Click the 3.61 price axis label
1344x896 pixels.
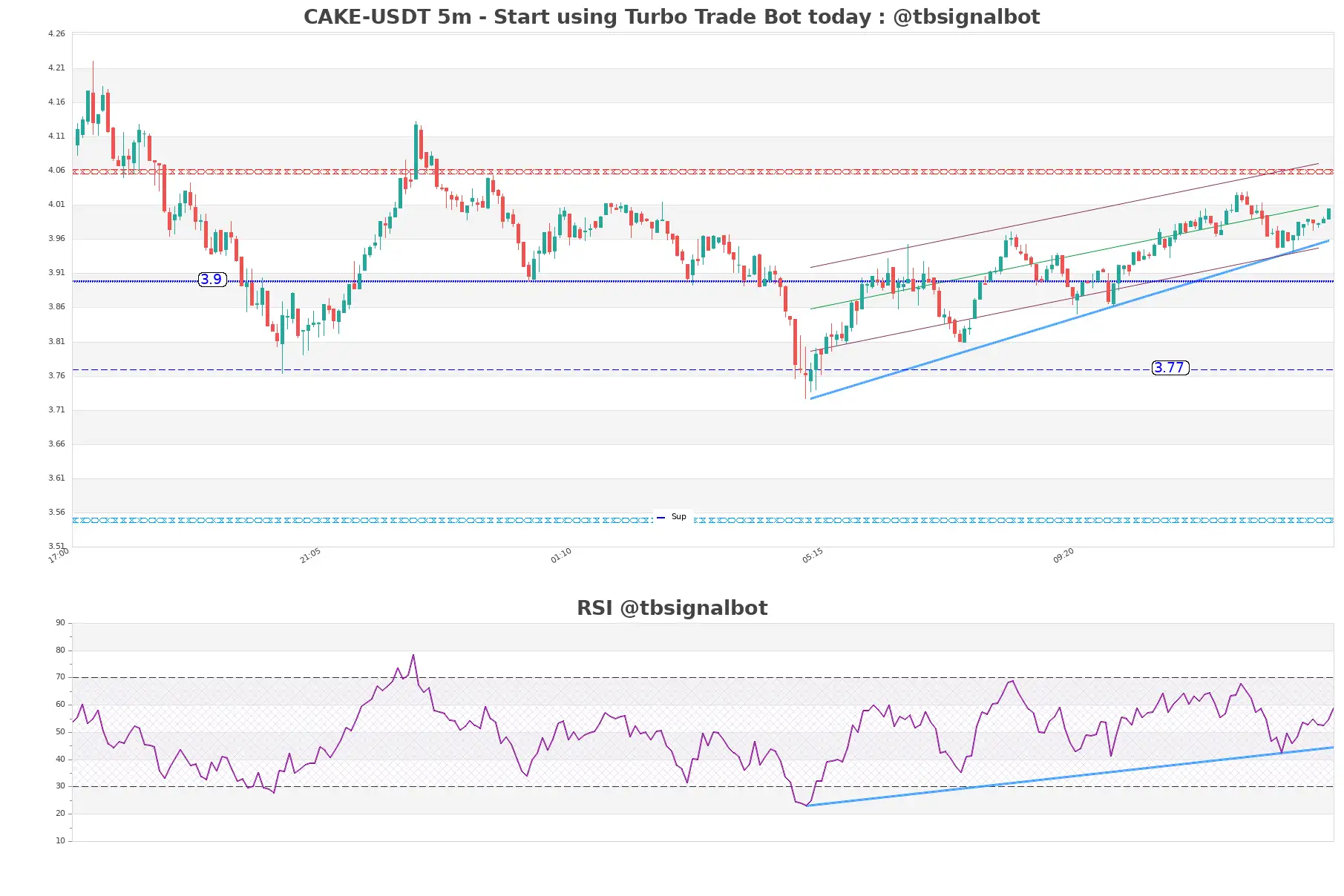coord(56,478)
